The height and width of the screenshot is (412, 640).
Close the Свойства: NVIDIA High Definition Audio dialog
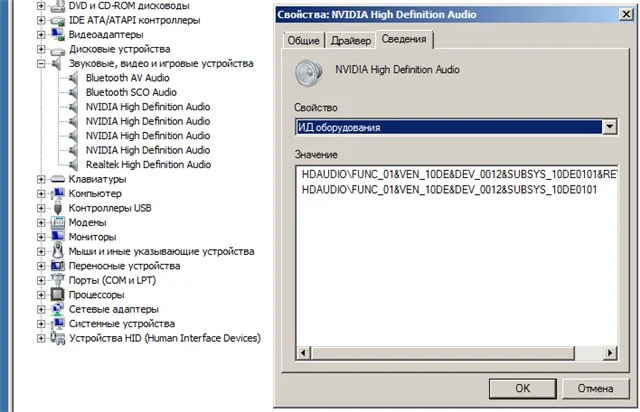(626, 14)
